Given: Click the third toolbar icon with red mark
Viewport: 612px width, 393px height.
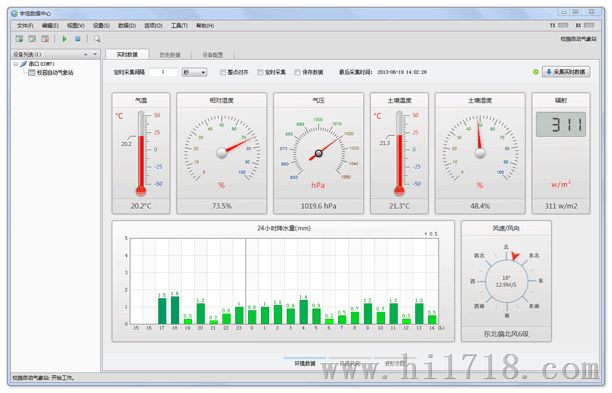Looking at the screenshot, I should tap(45, 39).
